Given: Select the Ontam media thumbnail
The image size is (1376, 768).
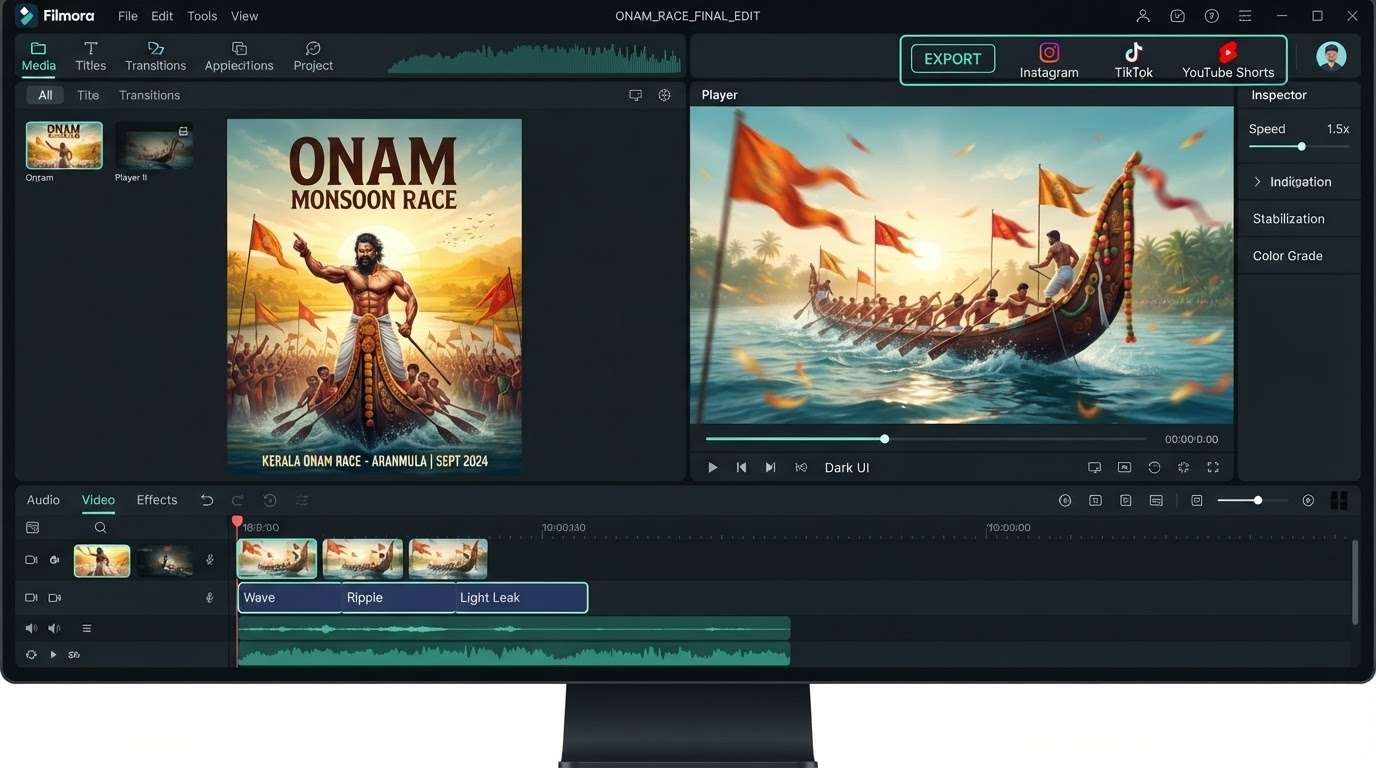Looking at the screenshot, I should (x=64, y=145).
